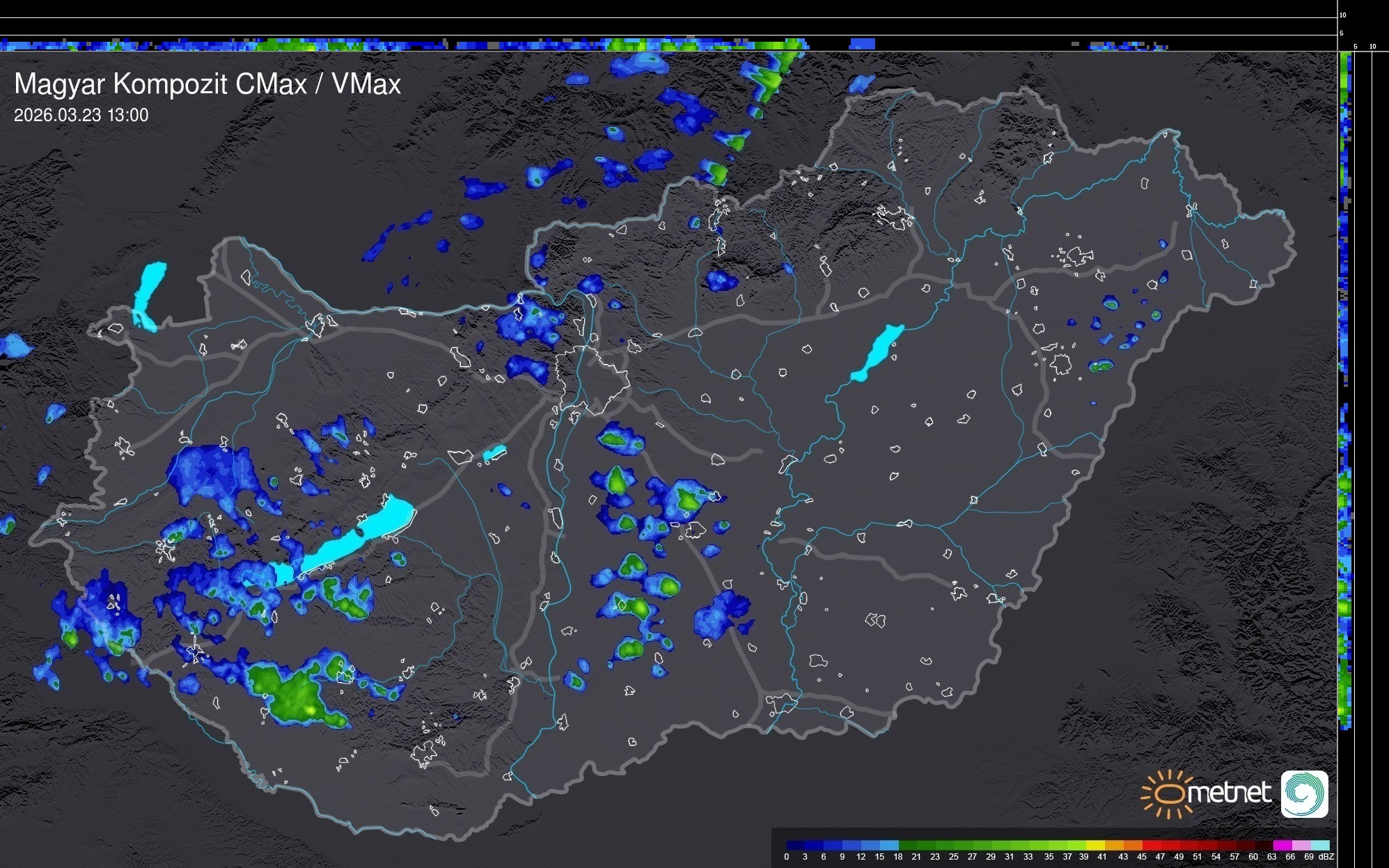
Task: Click the dBZ unit label on the legend
Action: point(1326,857)
